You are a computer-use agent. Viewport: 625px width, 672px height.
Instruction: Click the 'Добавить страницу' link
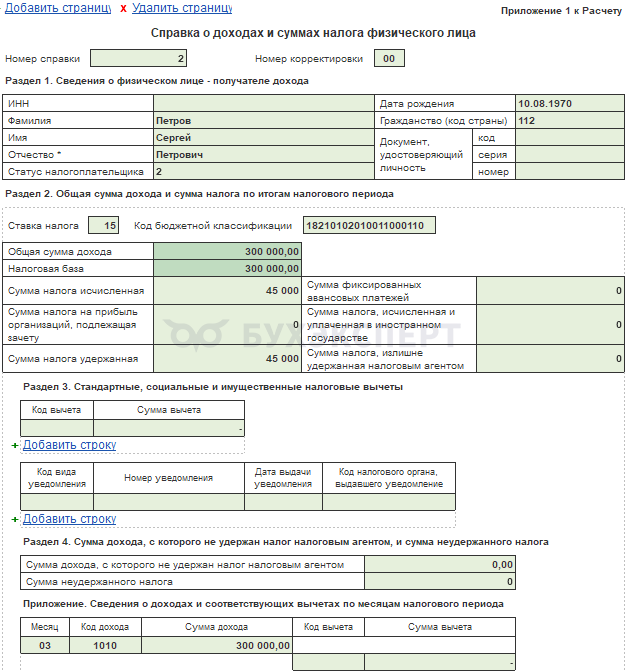pyautogui.click(x=58, y=8)
